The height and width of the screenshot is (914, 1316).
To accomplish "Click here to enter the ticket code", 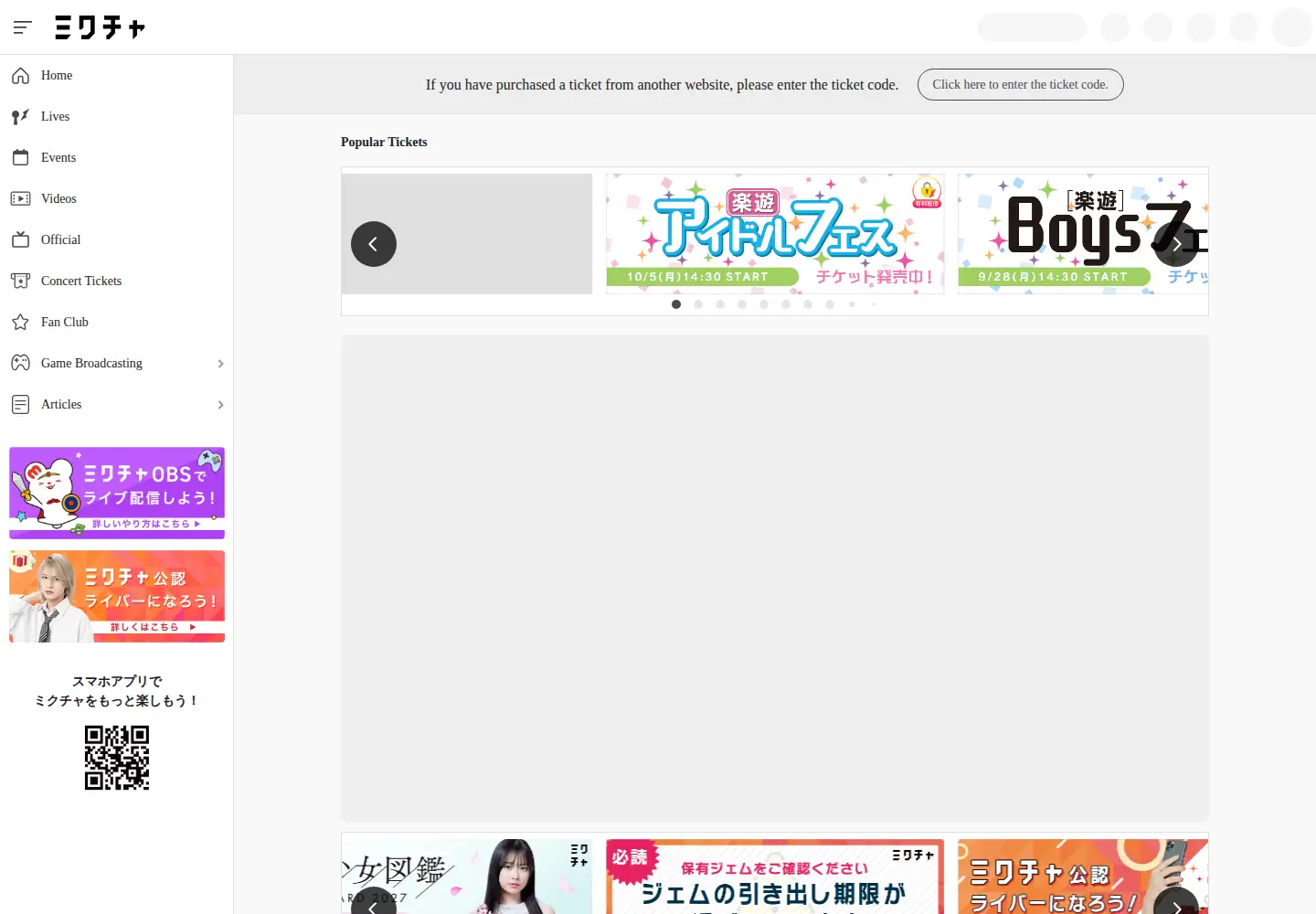I will pos(1020,85).
